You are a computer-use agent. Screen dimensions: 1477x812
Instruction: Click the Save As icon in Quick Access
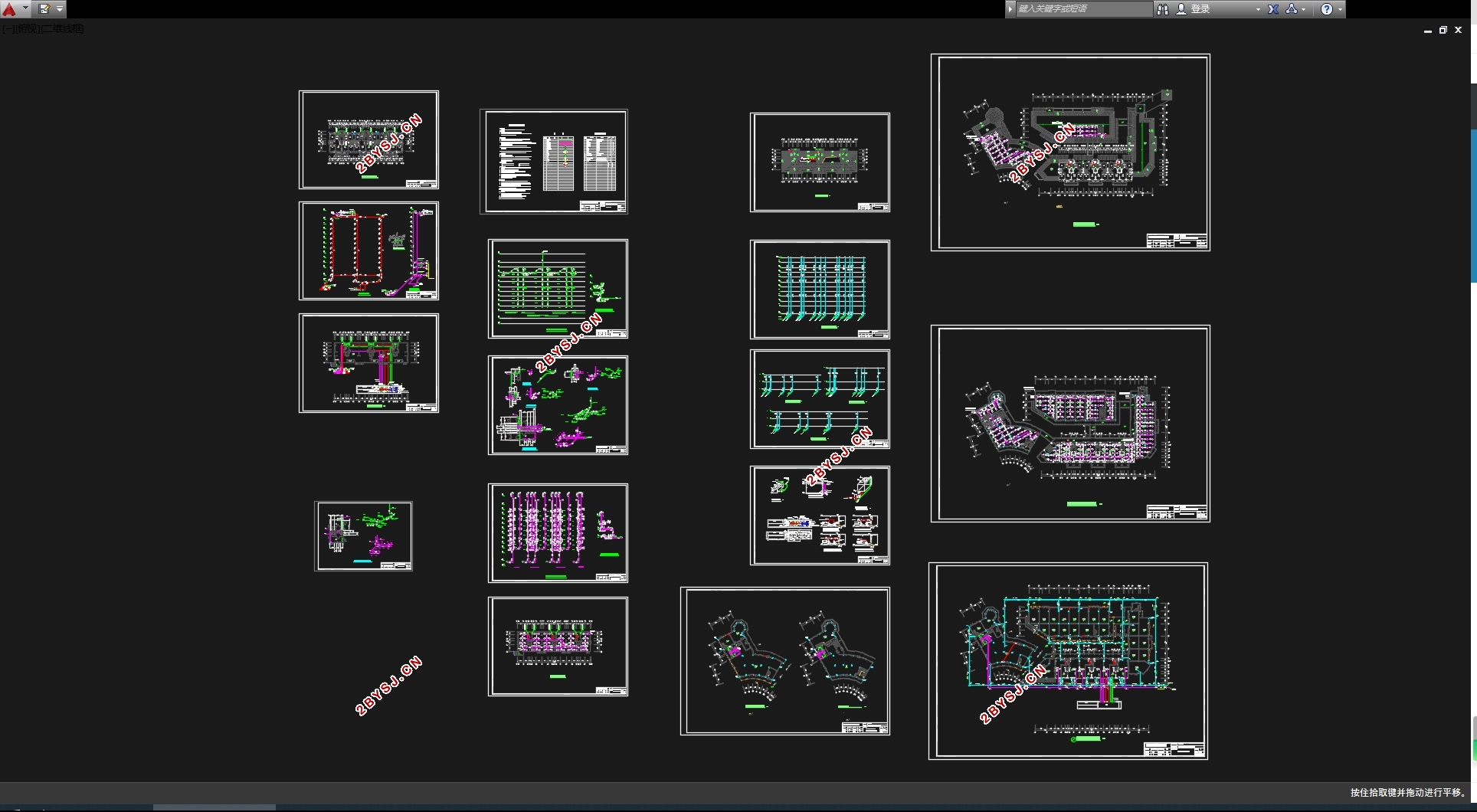coord(44,9)
